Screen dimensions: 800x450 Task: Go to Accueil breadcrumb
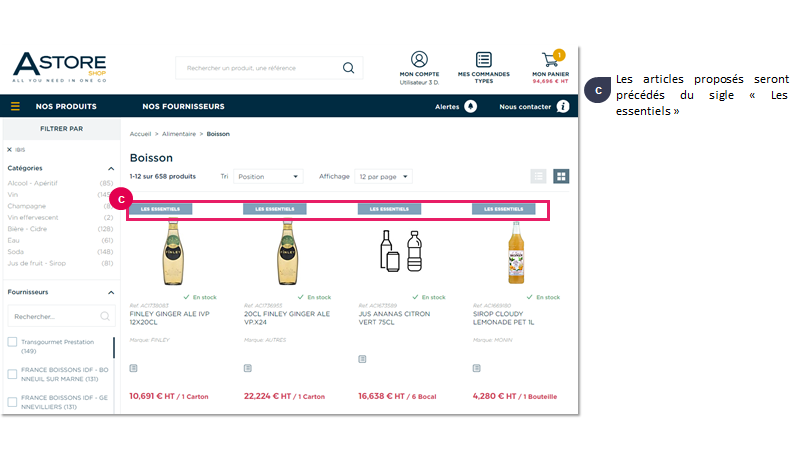(140, 134)
